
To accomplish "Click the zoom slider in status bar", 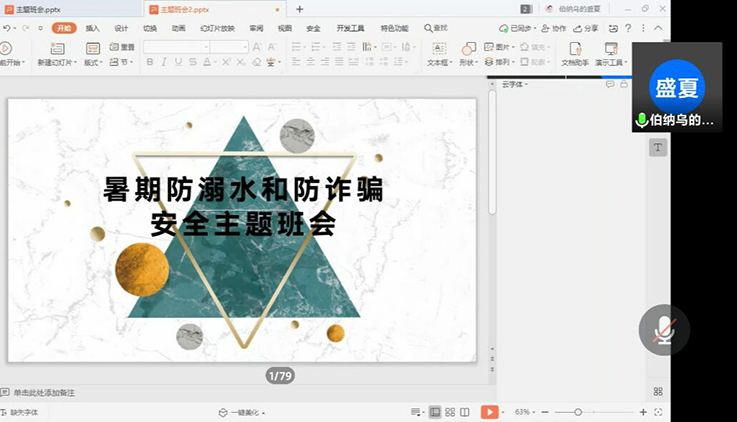I will tap(578, 412).
